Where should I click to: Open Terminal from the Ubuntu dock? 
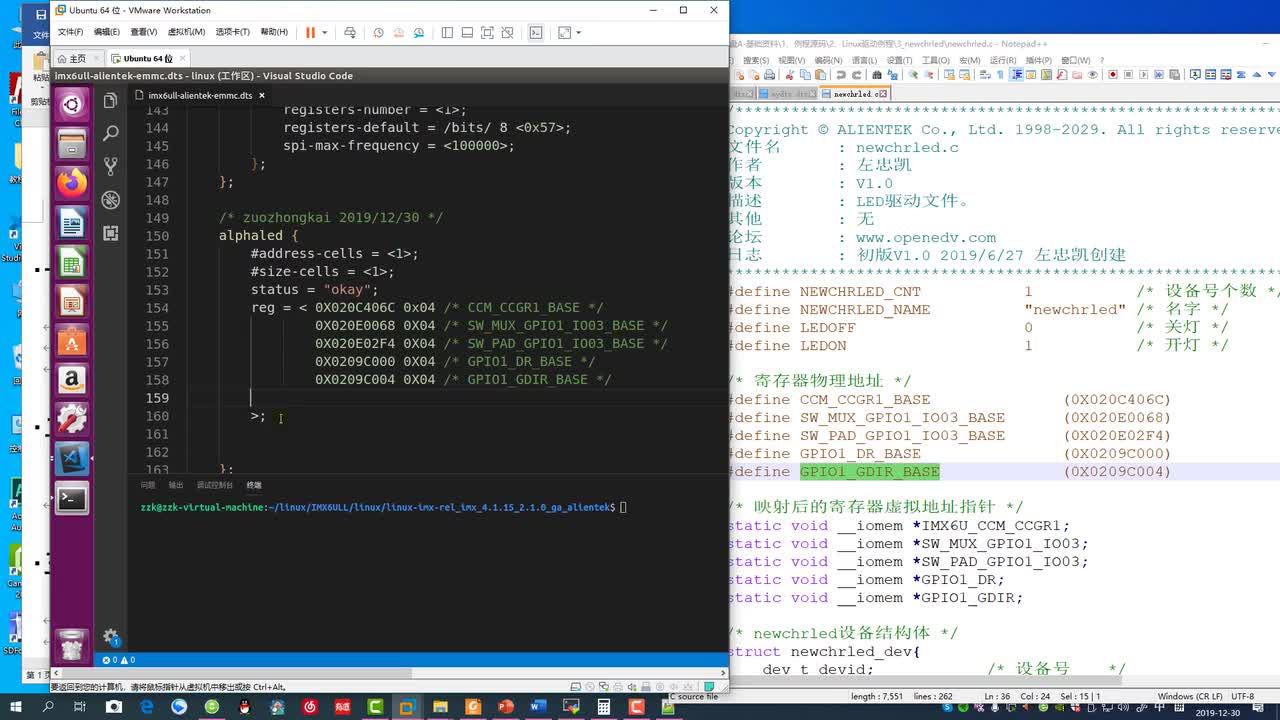tap(71, 498)
